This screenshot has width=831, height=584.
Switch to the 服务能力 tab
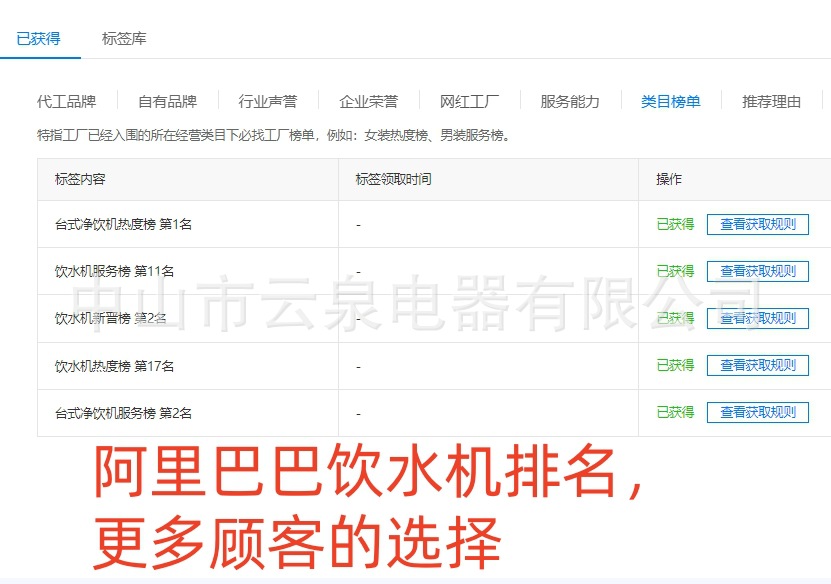(570, 101)
